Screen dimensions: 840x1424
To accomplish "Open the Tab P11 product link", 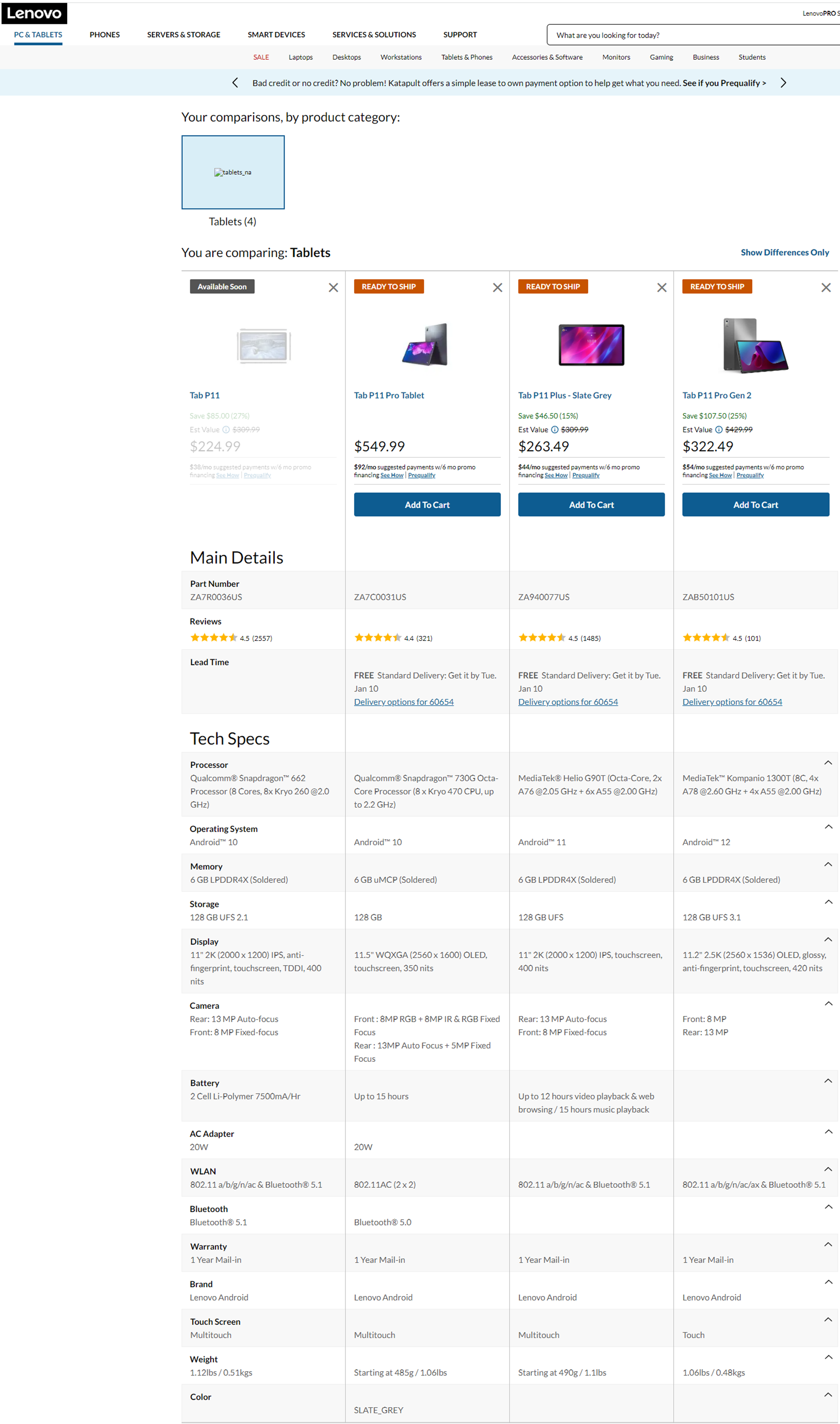I will tap(205, 395).
